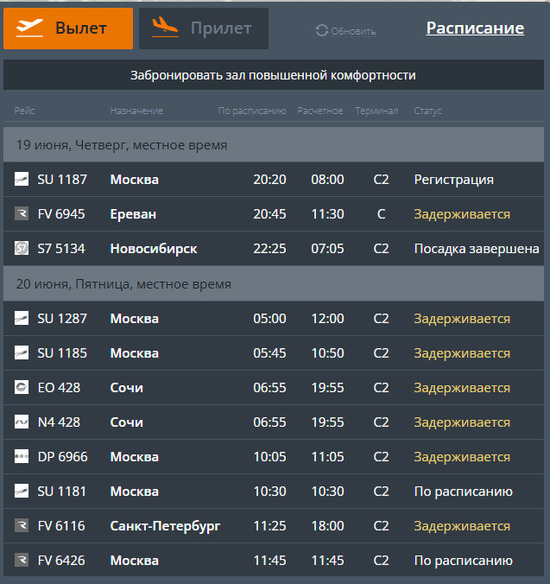Screen dimensions: 550x584
Task: Click airline icon next to FV 6116
Action: click(x=22, y=526)
